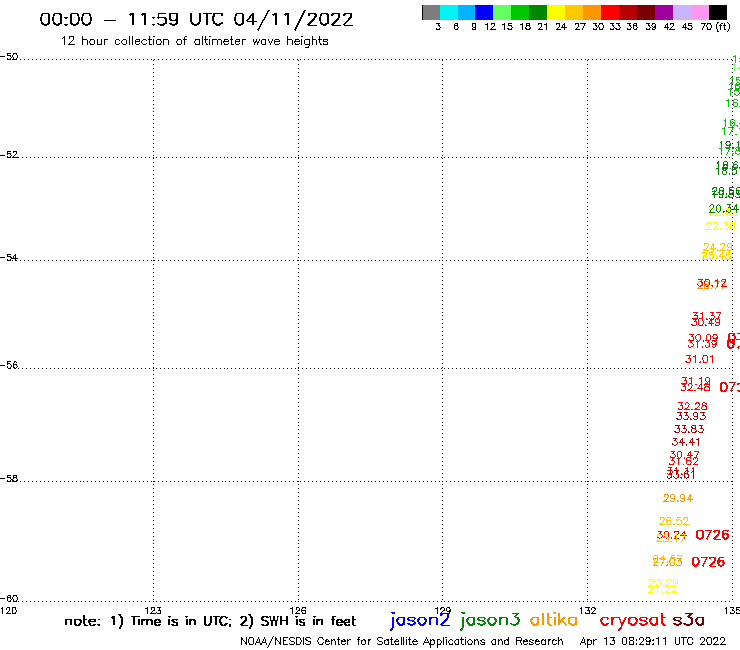Click the yellow wave height value 22.38
This screenshot has width=740, height=650.
(x=721, y=227)
